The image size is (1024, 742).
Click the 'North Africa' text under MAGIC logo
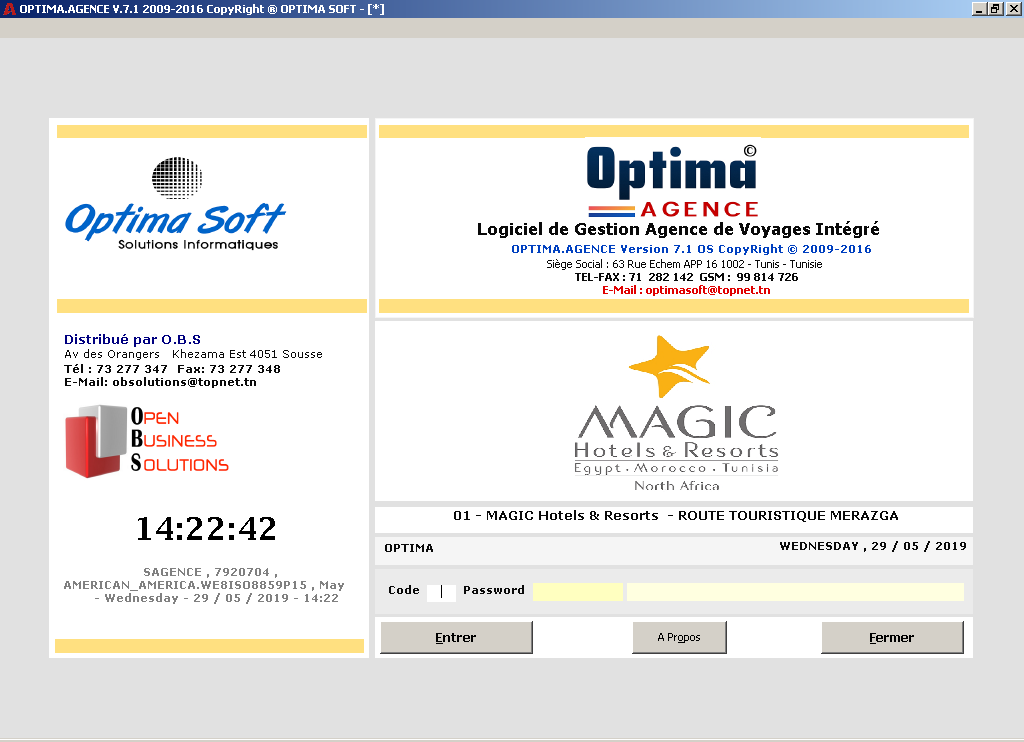tap(677, 486)
